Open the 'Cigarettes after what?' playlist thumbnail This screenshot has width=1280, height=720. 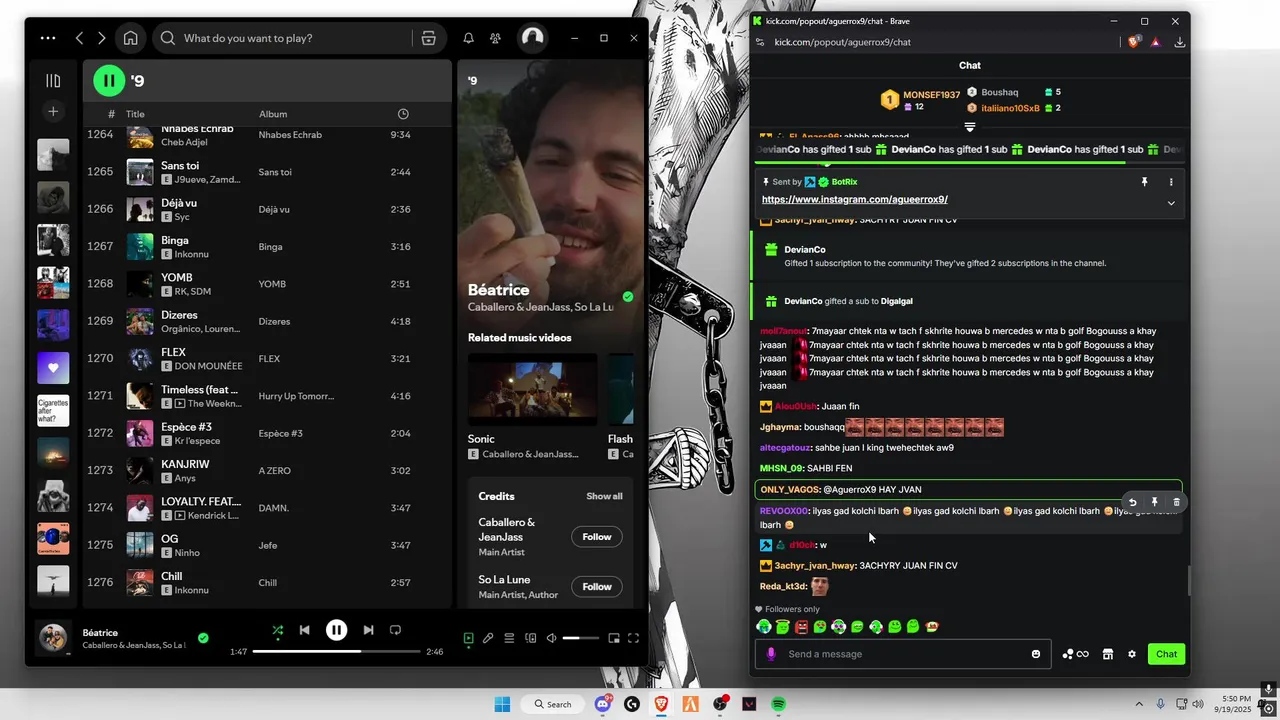pyautogui.click(x=53, y=410)
